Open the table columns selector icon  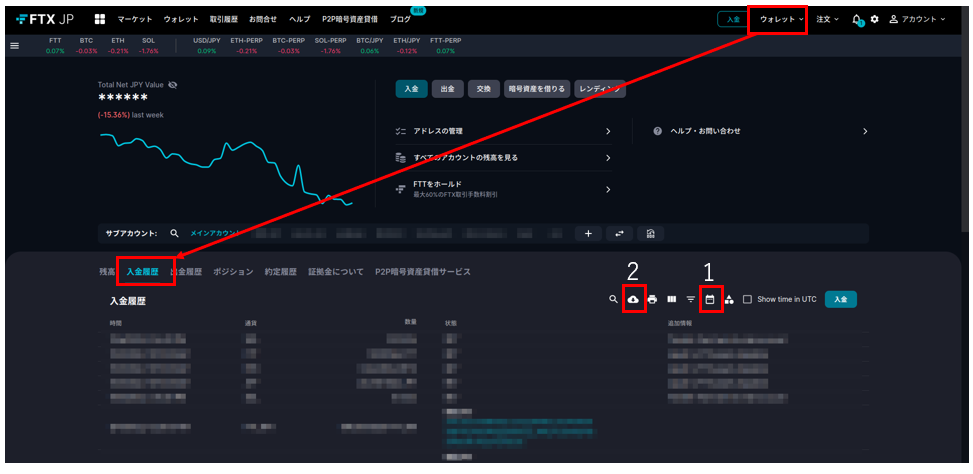click(x=671, y=299)
